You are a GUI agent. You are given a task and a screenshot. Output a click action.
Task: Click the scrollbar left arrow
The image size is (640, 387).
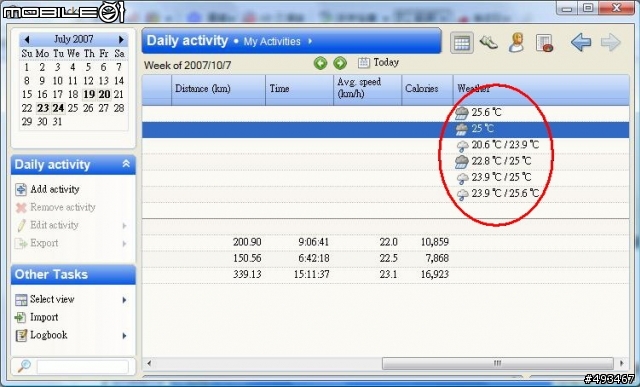149,363
